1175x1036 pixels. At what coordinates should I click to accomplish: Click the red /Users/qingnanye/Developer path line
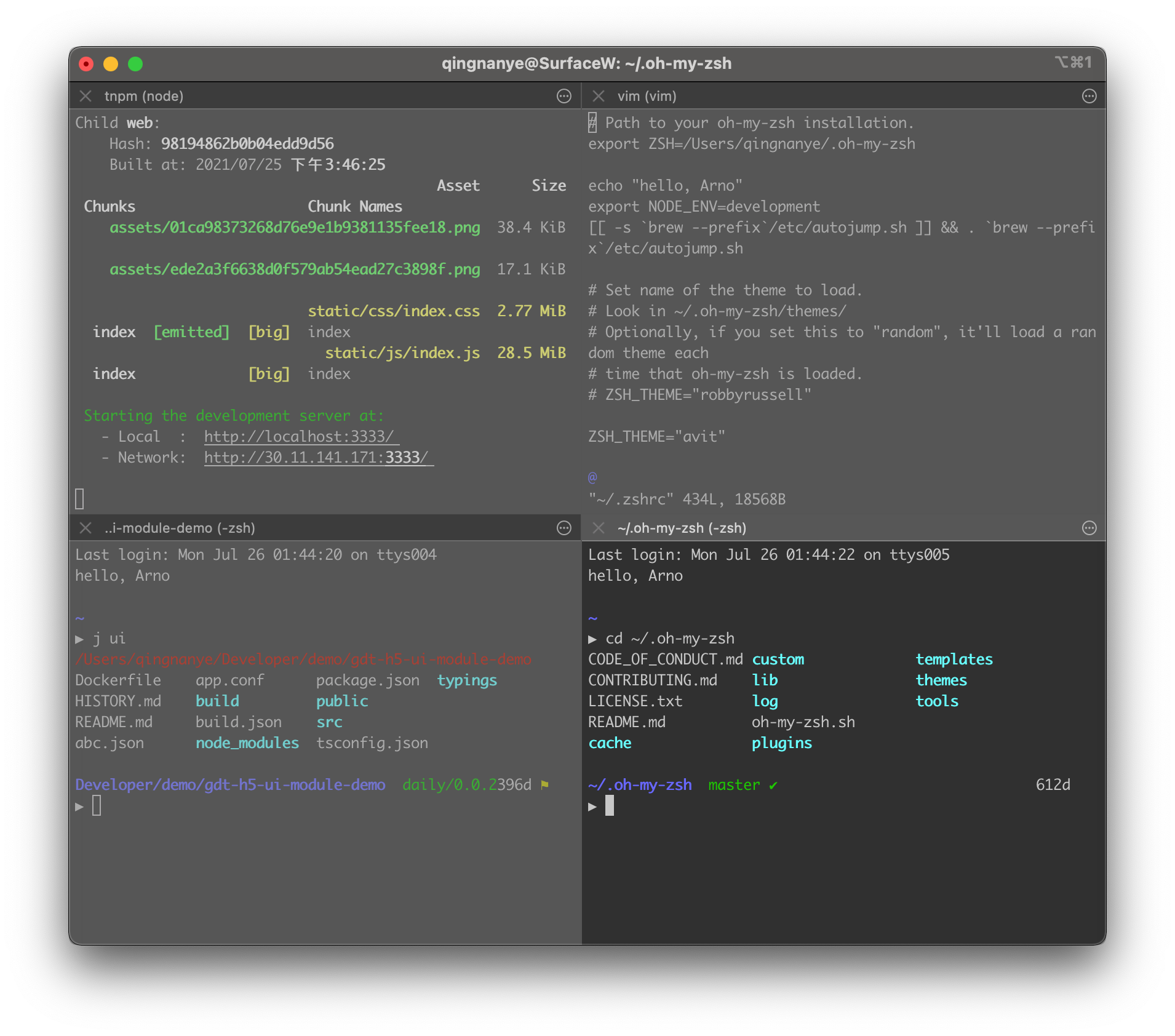tap(303, 659)
